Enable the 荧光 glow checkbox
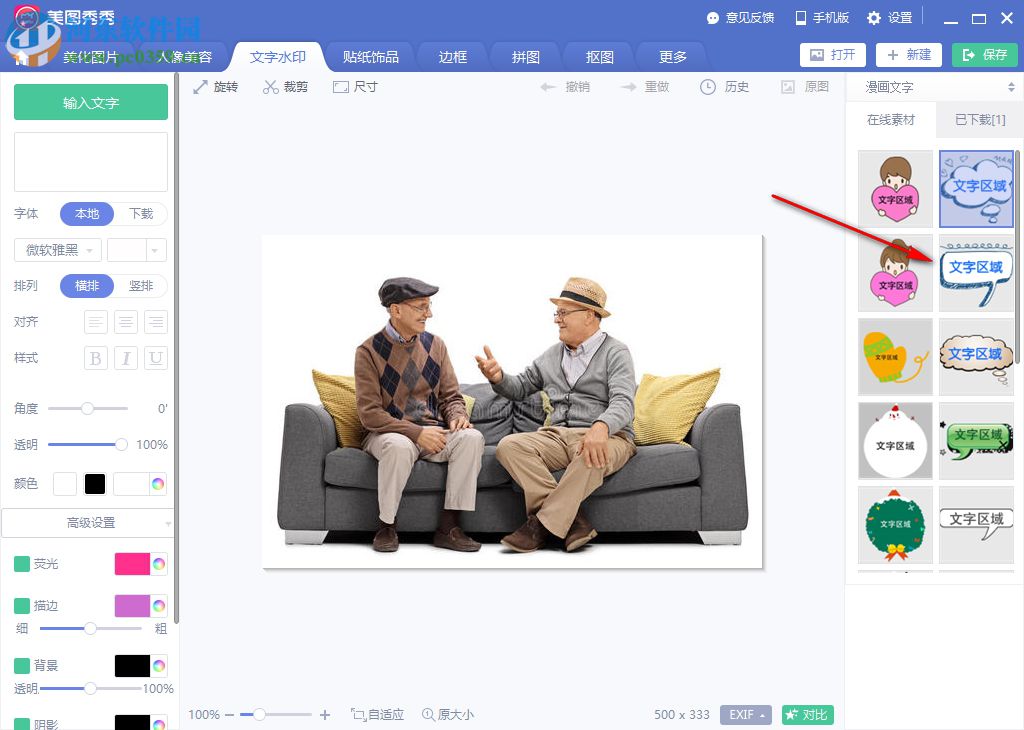Viewport: 1024px width, 730px height. (x=23, y=564)
